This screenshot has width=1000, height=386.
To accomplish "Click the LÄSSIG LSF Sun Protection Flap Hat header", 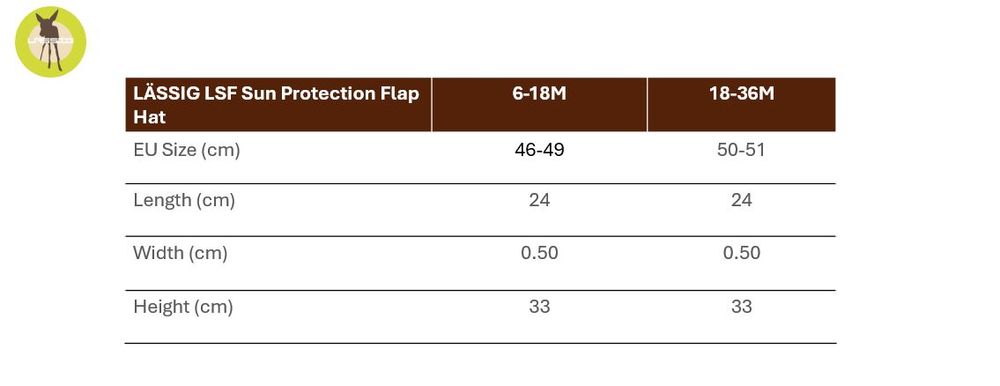I will pyautogui.click(x=276, y=105).
